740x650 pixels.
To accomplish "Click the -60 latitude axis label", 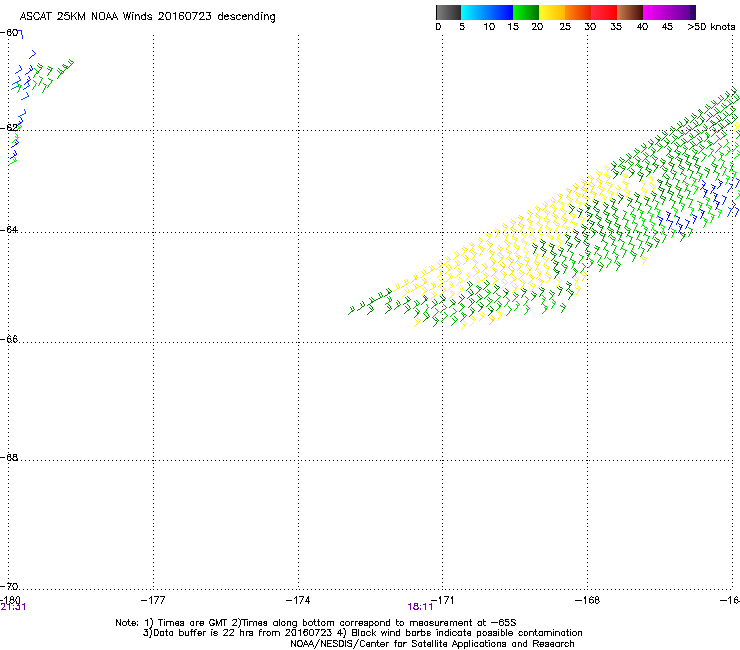I will (x=10, y=33).
